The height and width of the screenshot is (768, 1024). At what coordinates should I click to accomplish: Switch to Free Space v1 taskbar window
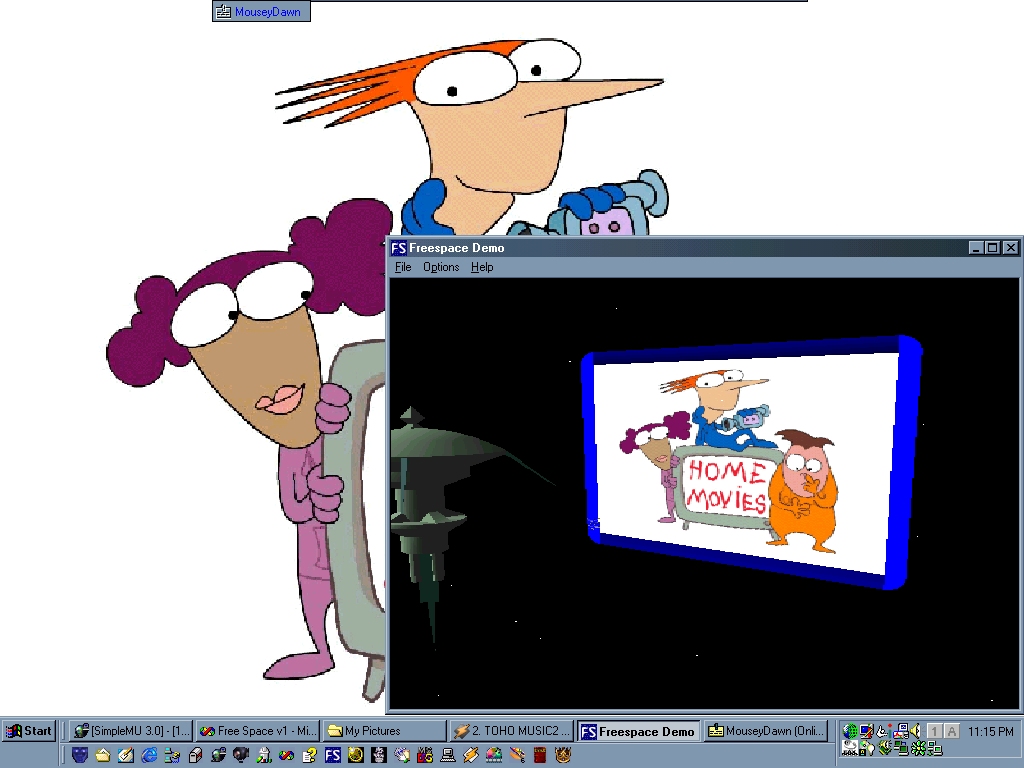258,731
